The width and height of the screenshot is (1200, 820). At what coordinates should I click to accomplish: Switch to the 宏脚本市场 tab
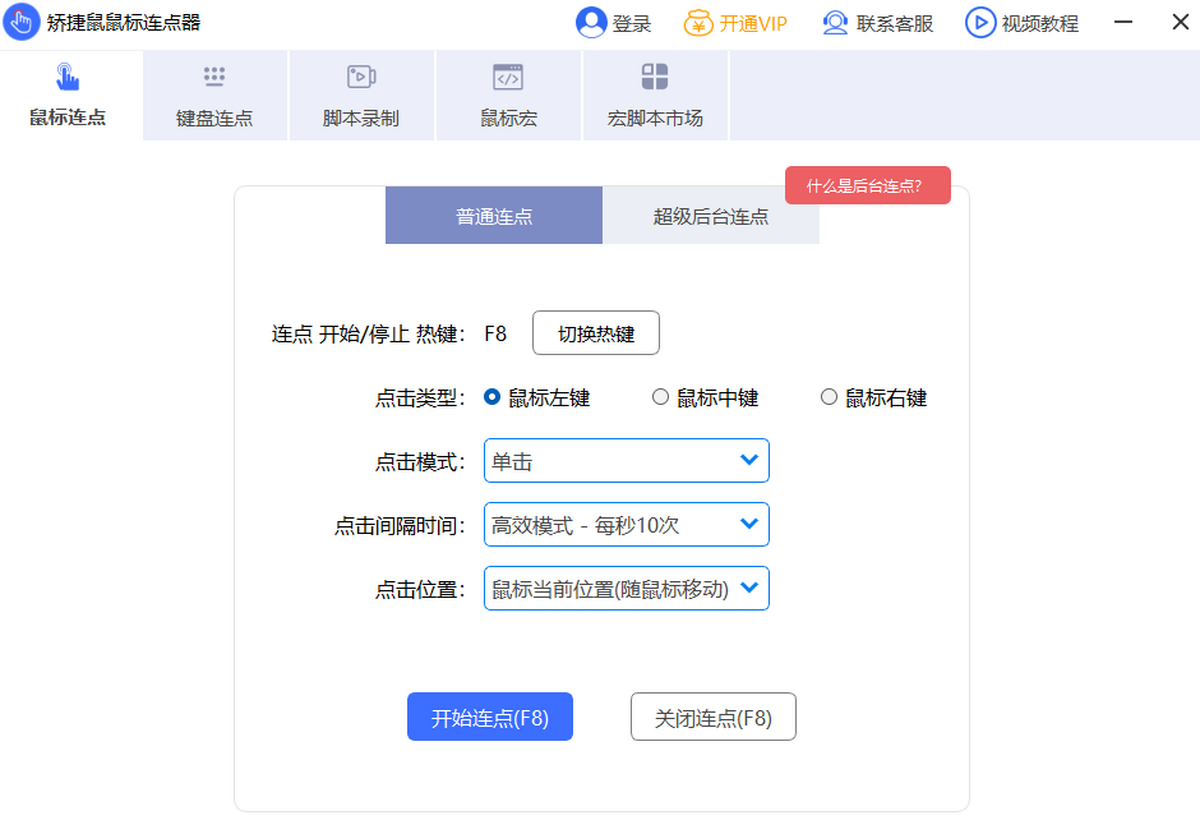pyautogui.click(x=655, y=95)
